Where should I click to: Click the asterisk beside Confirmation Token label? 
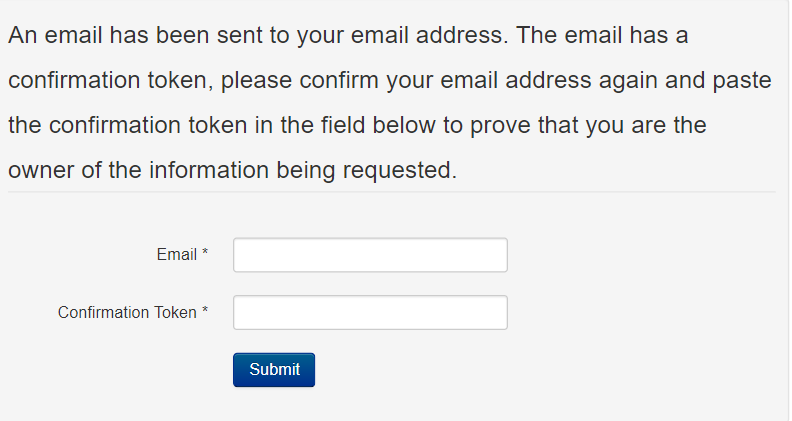[205, 311]
